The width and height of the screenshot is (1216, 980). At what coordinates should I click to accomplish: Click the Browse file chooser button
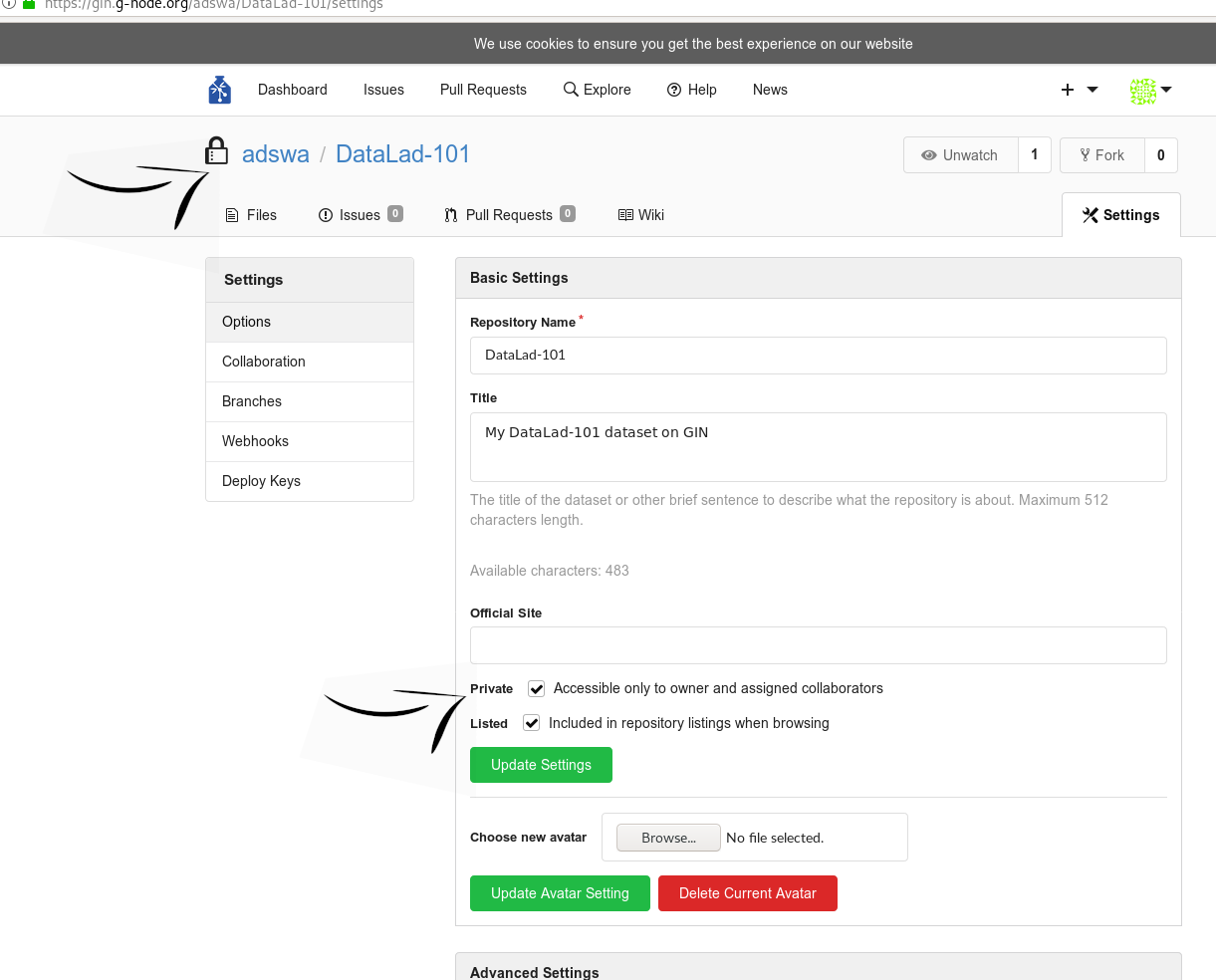668,838
